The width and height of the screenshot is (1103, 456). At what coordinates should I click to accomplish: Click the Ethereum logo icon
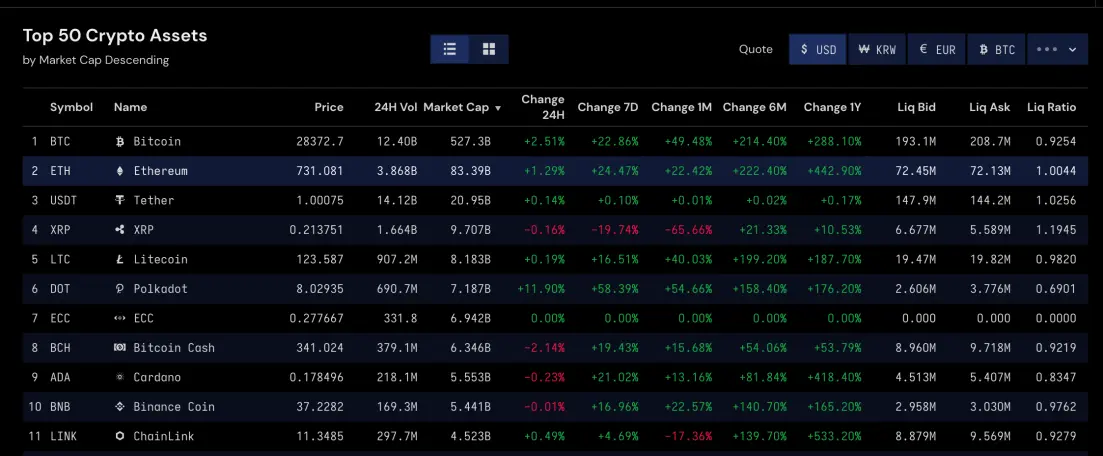point(120,171)
